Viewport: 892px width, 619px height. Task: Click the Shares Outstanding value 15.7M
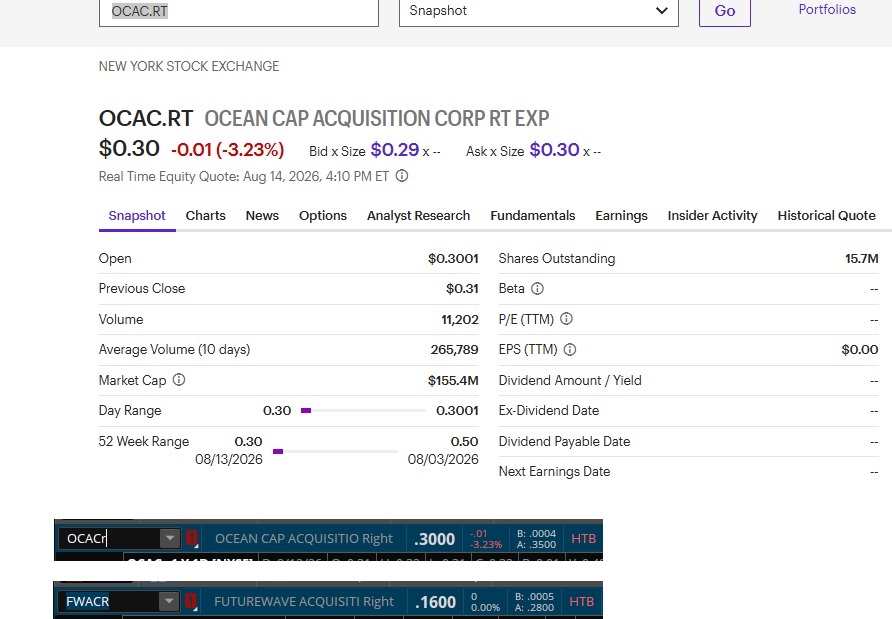[x=861, y=258]
